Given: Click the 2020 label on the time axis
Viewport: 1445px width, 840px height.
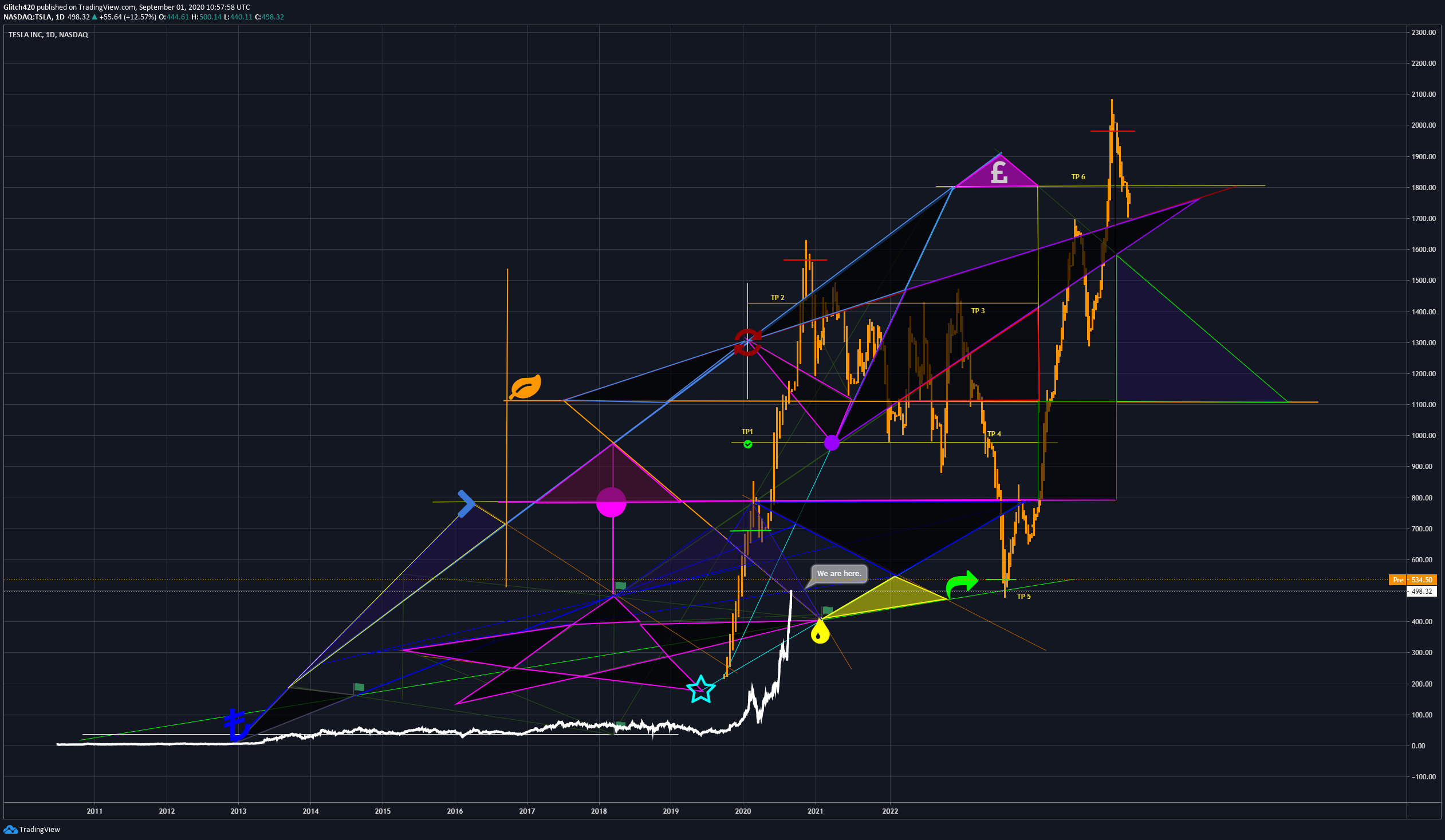Looking at the screenshot, I should (743, 811).
